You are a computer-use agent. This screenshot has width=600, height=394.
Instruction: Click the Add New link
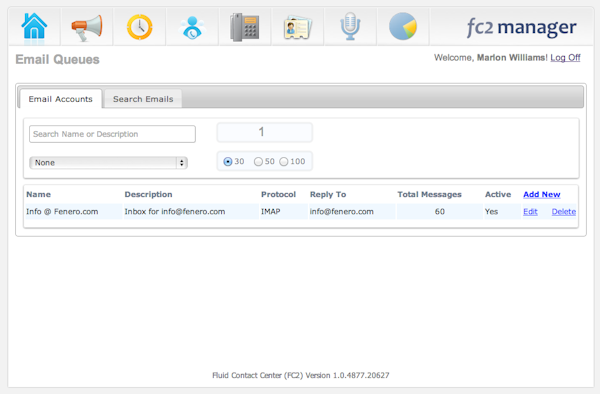click(542, 194)
